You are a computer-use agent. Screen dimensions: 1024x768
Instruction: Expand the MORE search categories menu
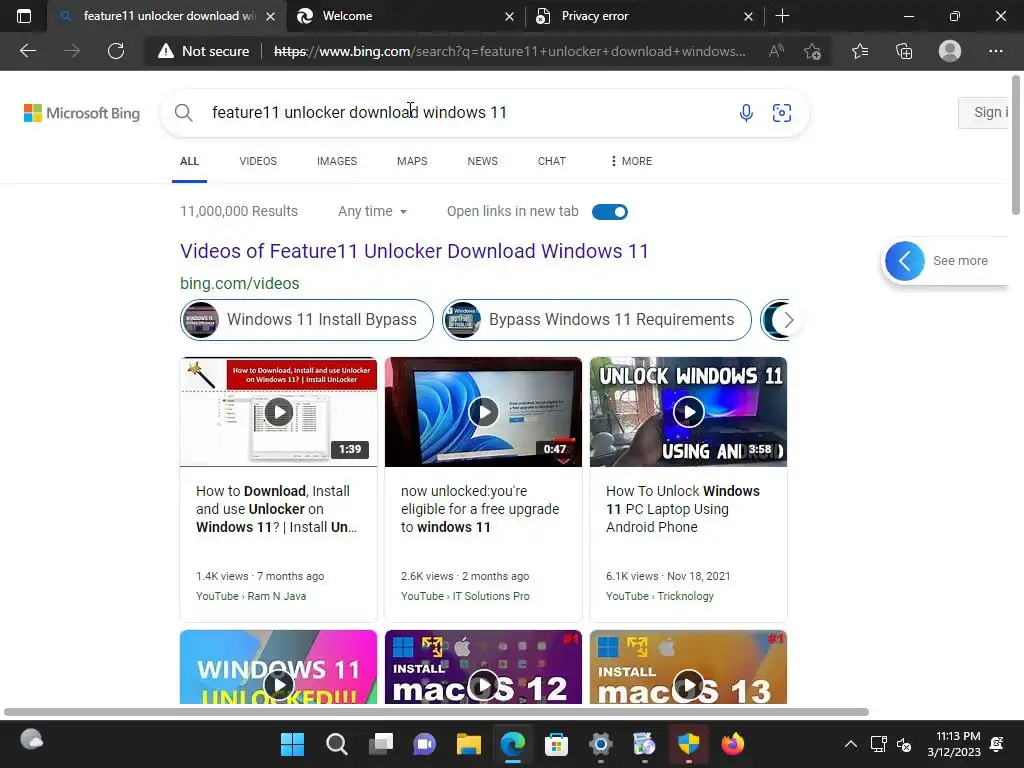pos(631,161)
